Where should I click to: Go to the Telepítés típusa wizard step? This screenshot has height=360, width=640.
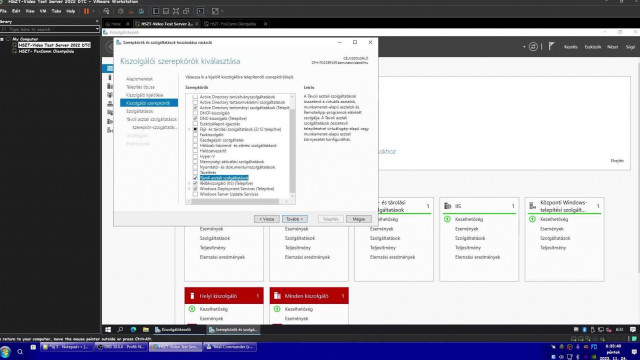pyautogui.click(x=140, y=87)
